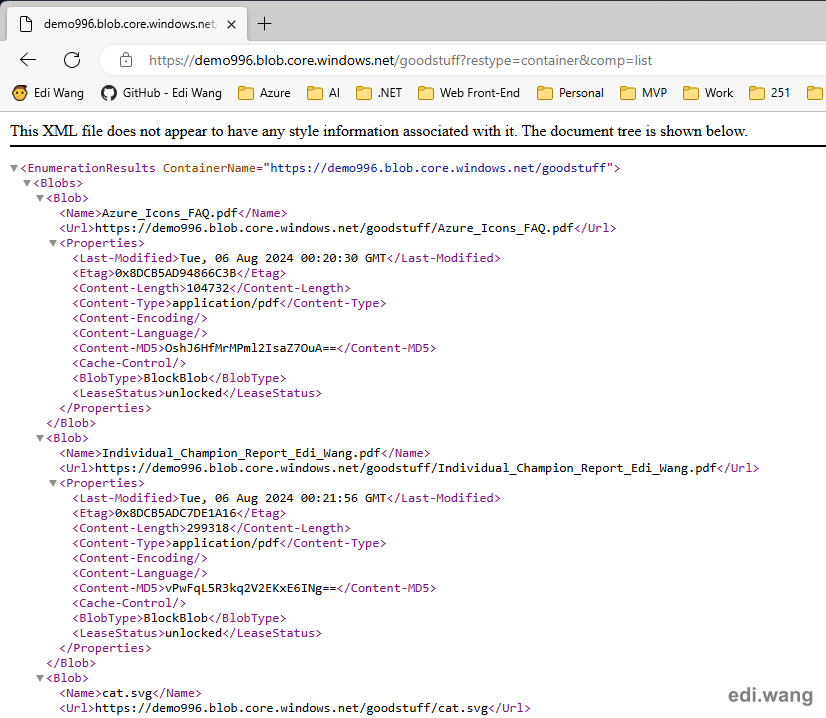The height and width of the screenshot is (718, 826).
Task: Click the Url line ending goodstuff/cat.svg
Action: [x=295, y=708]
